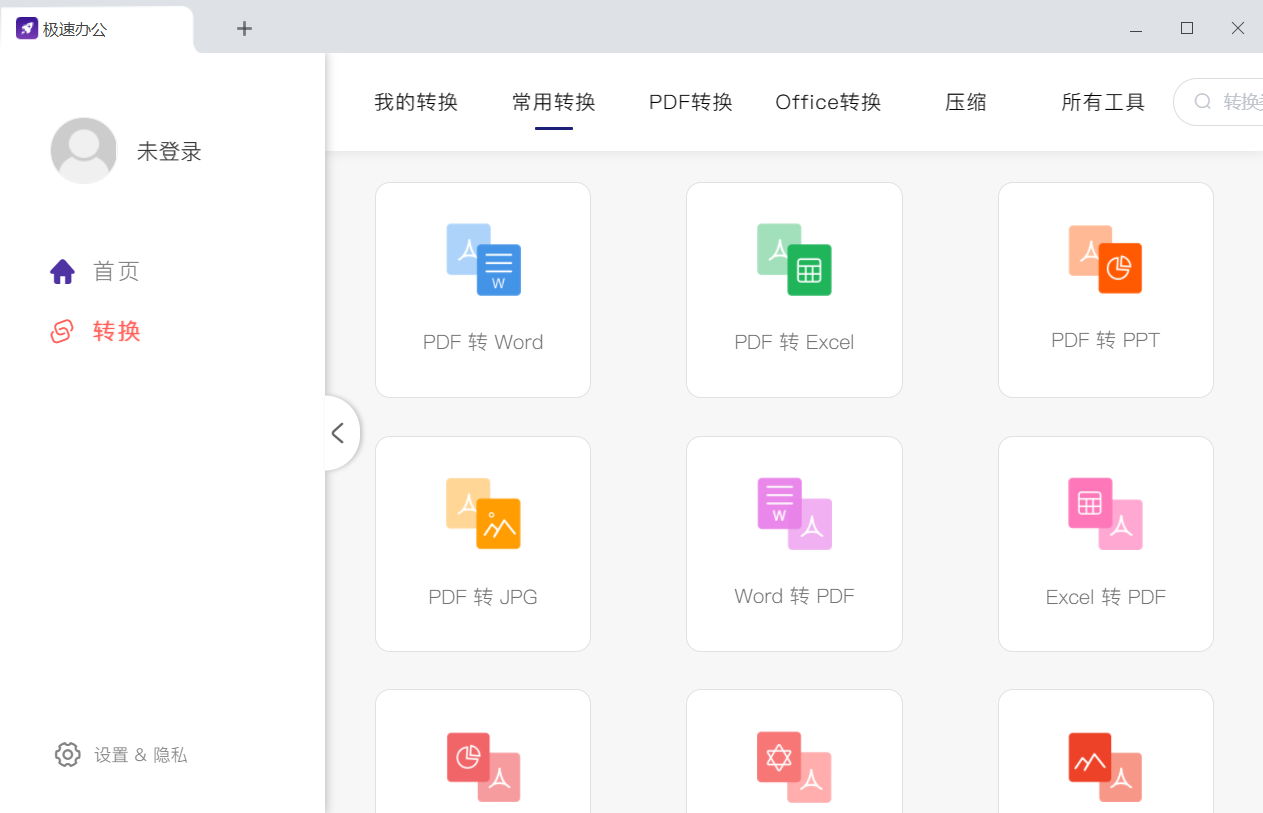Select the star-shaped to PDF converter icon
This screenshot has width=1263, height=813.
point(794,767)
